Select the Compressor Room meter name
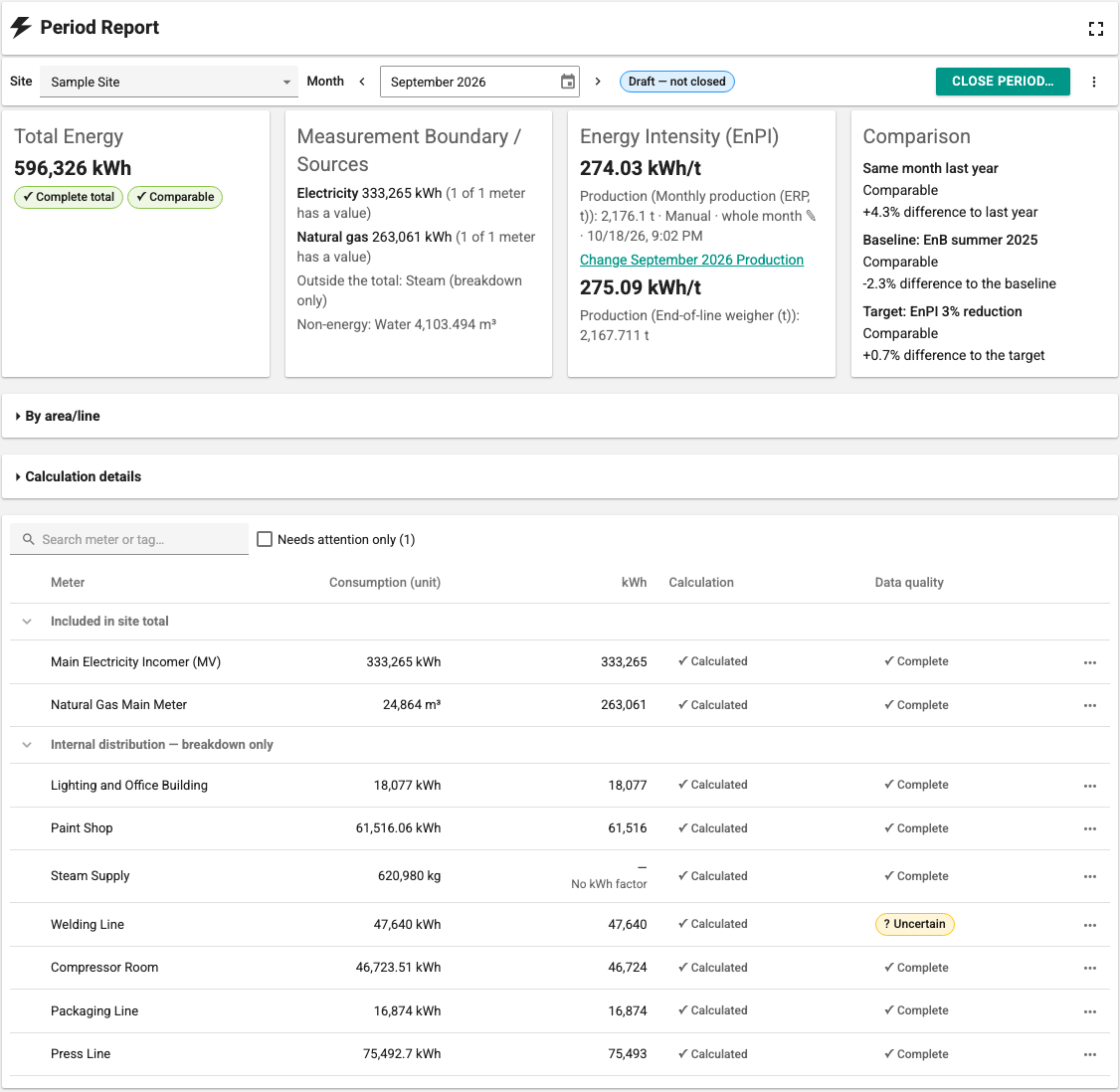This screenshot has height=1092, width=1120. (x=104, y=967)
